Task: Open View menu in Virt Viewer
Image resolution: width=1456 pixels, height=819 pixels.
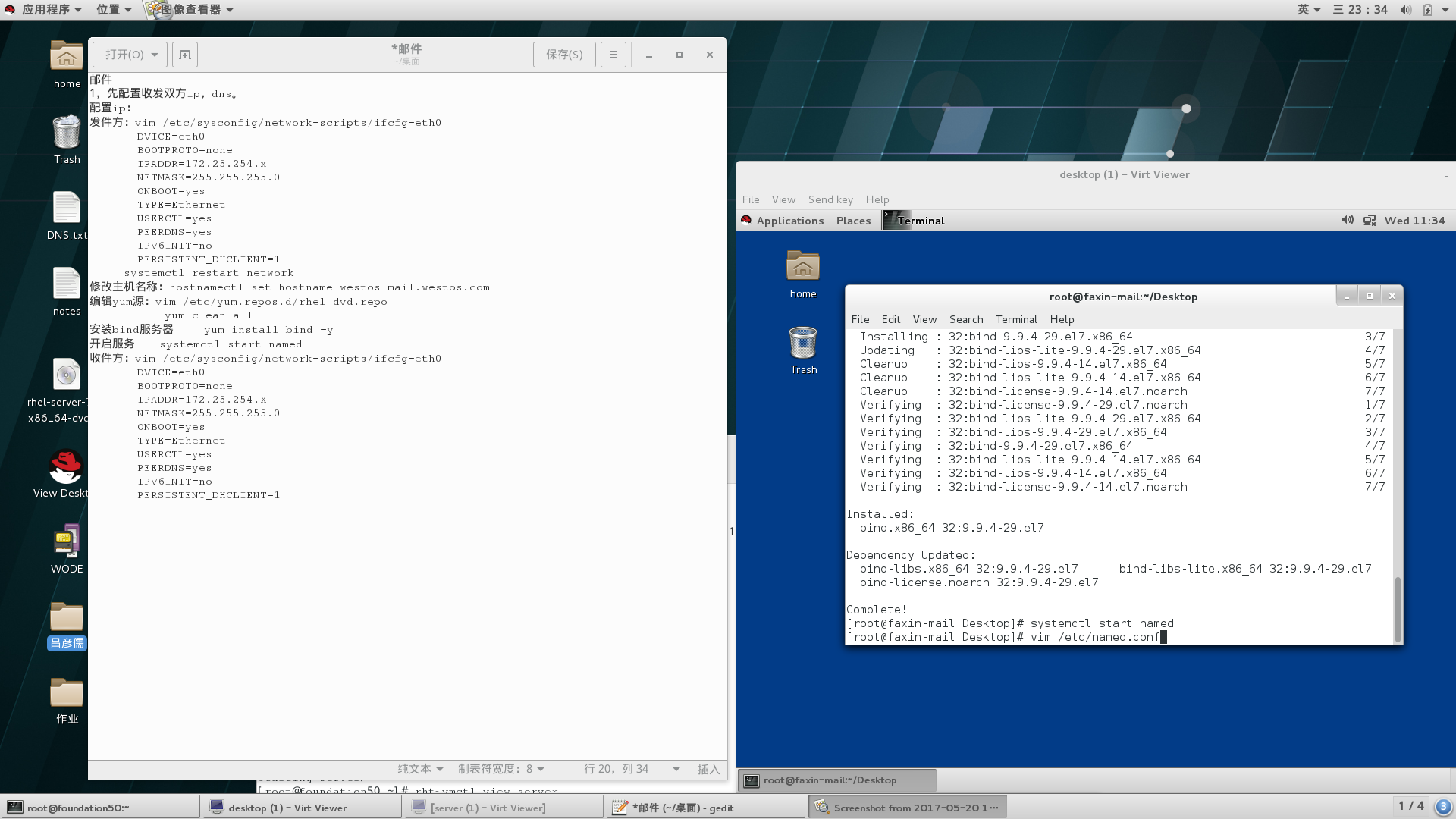Action: [783, 199]
